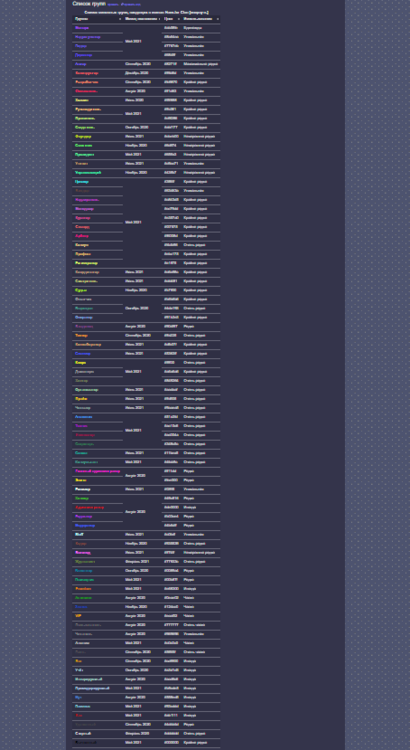Open the 'править код' link beside the heading

coord(131,4)
